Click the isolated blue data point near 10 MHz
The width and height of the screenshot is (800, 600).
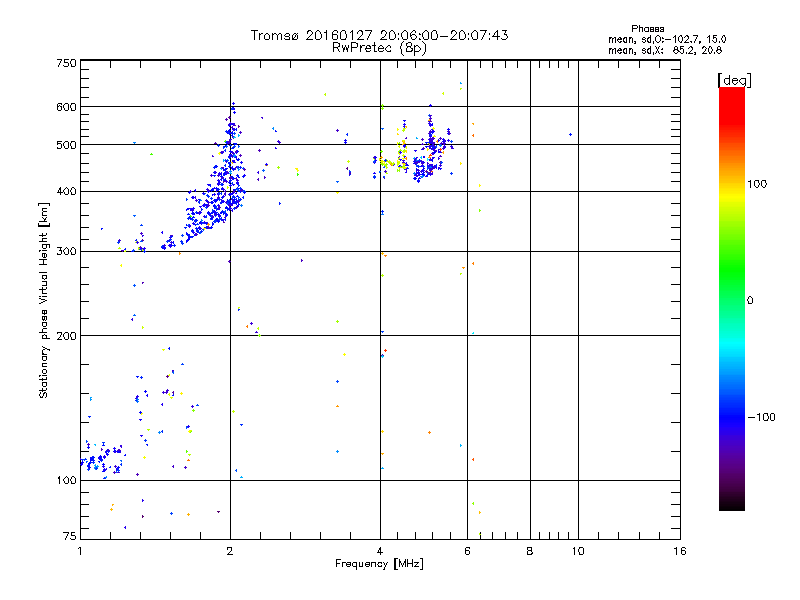(570, 135)
